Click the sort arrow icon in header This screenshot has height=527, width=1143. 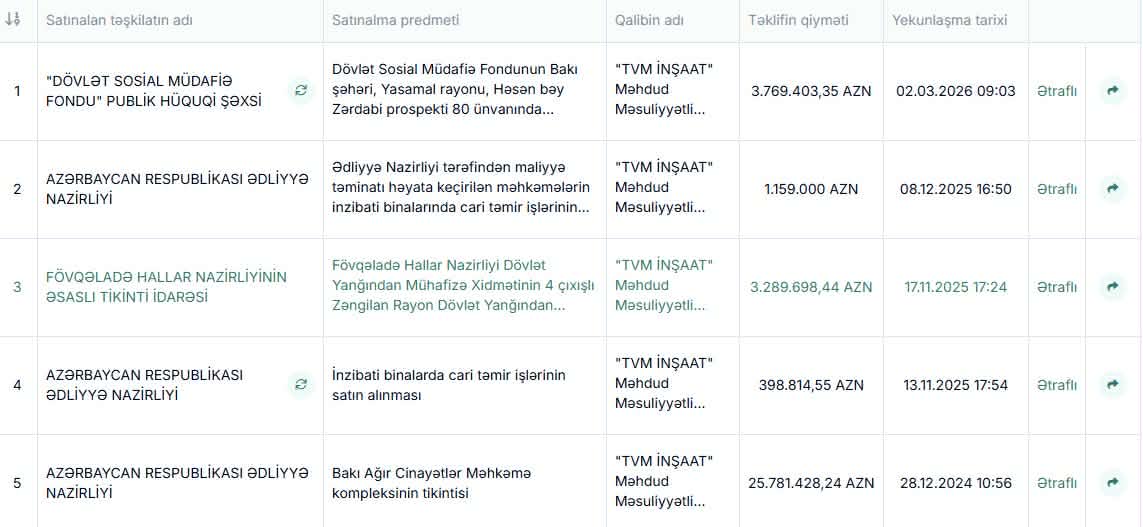click(13, 20)
